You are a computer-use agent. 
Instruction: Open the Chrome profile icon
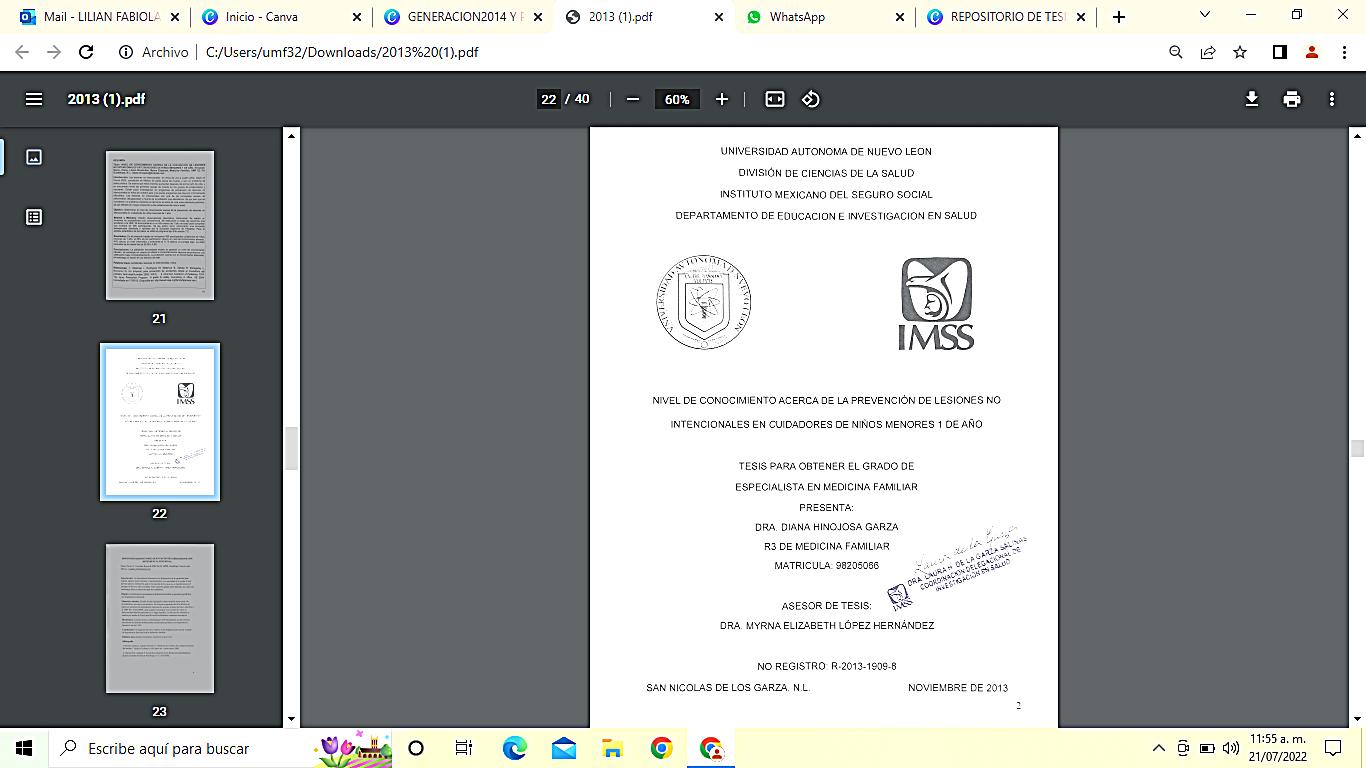coord(1311,52)
